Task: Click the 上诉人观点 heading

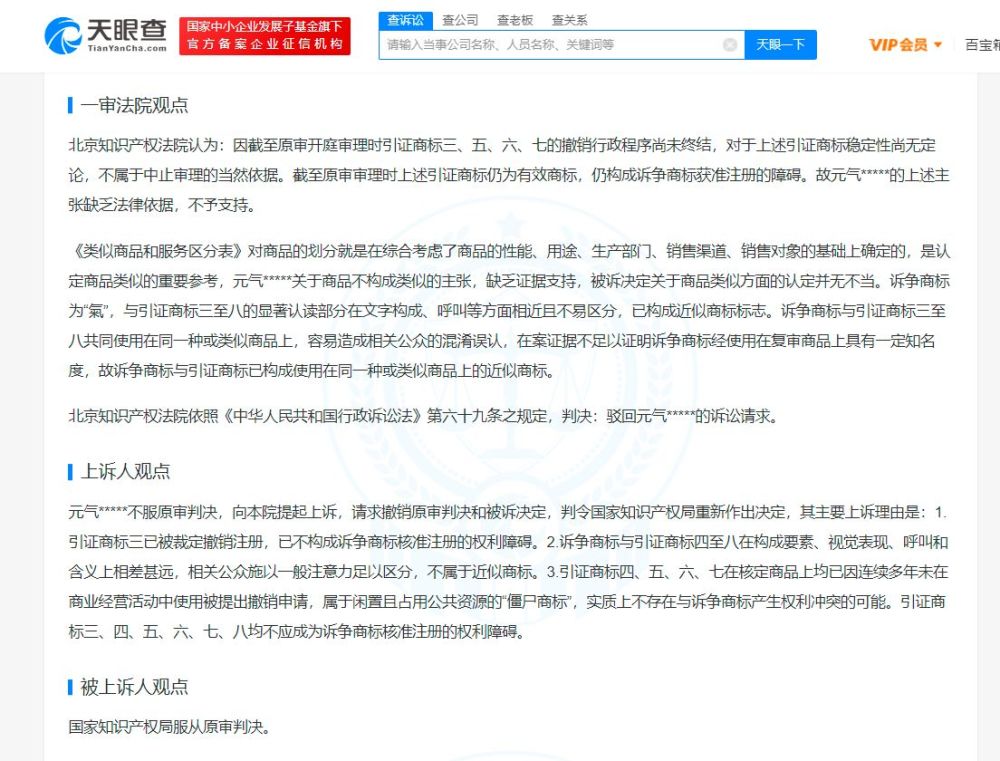Action: (126, 471)
